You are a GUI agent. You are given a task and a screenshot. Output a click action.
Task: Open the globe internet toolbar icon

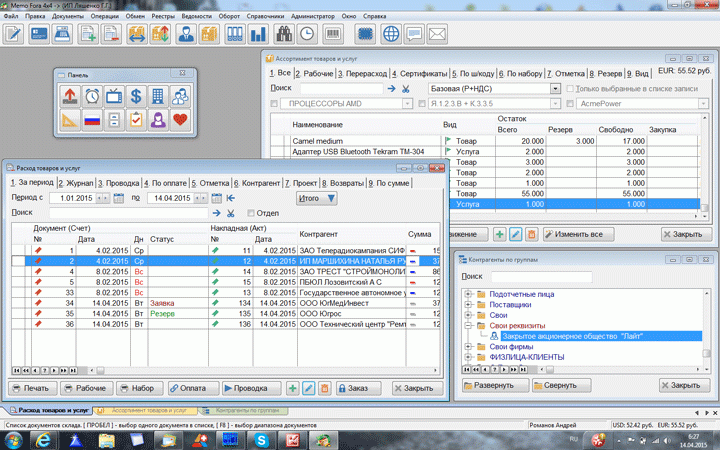(391, 34)
